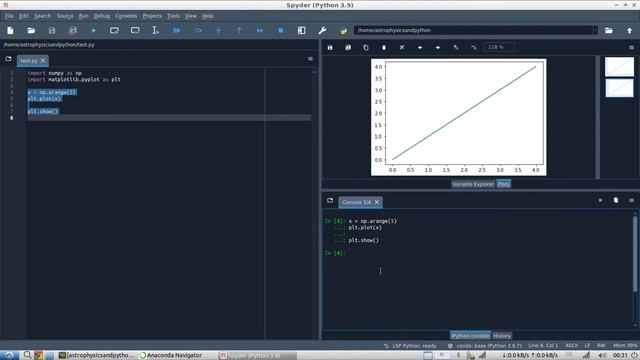Open the Debug menu
The width and height of the screenshot is (640, 360).
[102, 16]
